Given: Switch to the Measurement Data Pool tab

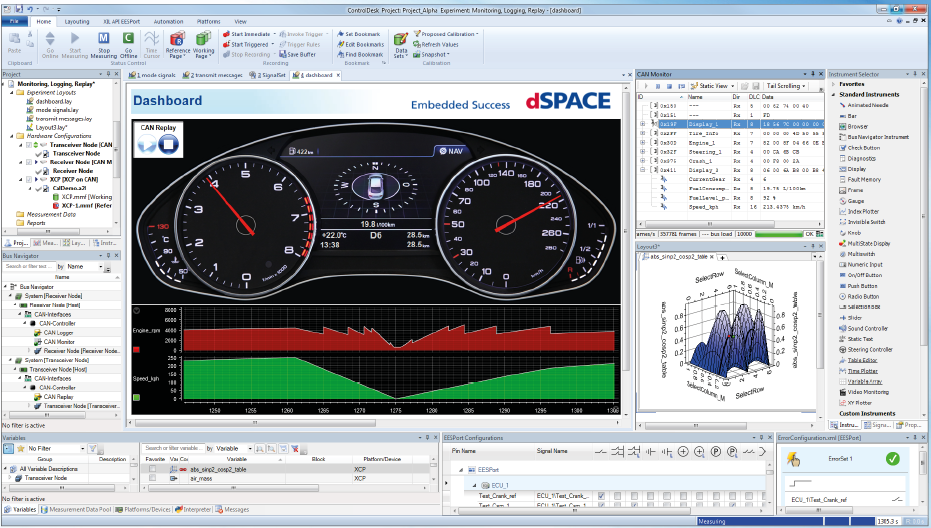Looking at the screenshot, I should [x=75, y=510].
